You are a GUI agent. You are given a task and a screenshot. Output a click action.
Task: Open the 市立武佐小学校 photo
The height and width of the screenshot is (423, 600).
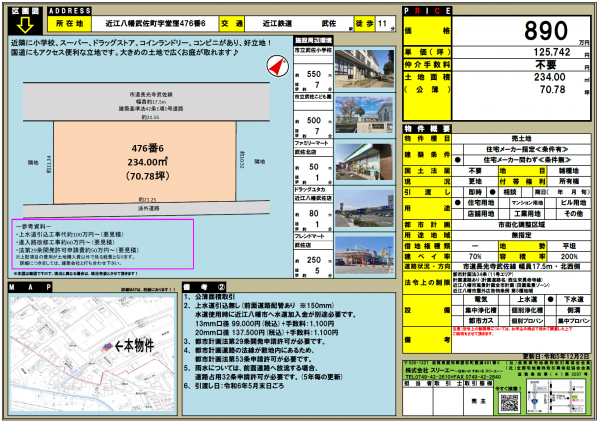364,69
